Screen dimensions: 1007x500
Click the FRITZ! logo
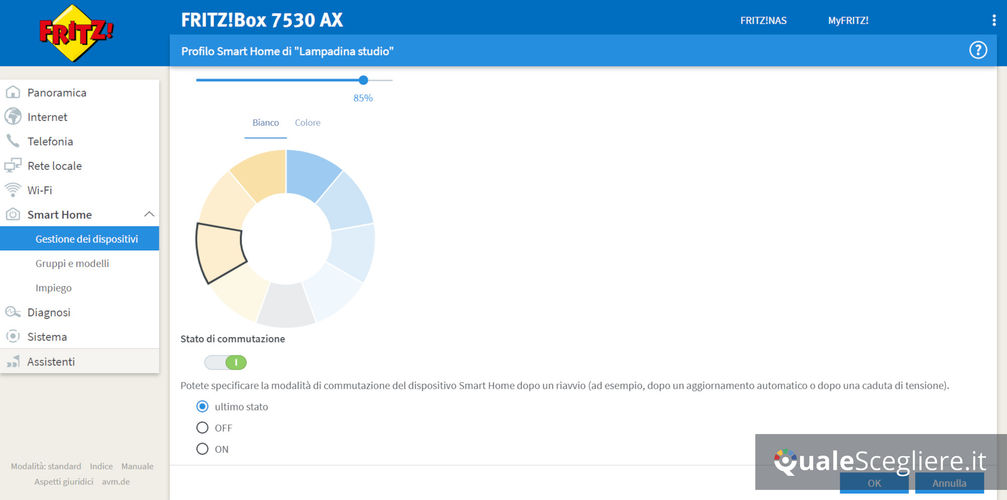point(76,32)
